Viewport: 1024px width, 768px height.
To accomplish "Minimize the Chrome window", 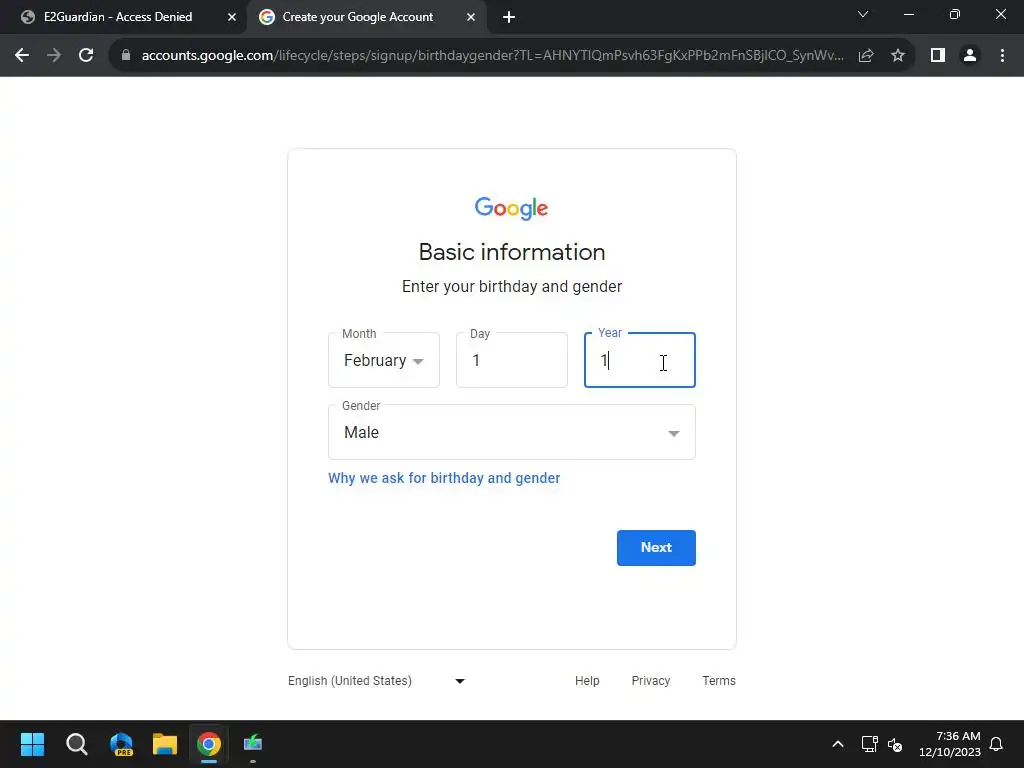I will [x=908, y=14].
